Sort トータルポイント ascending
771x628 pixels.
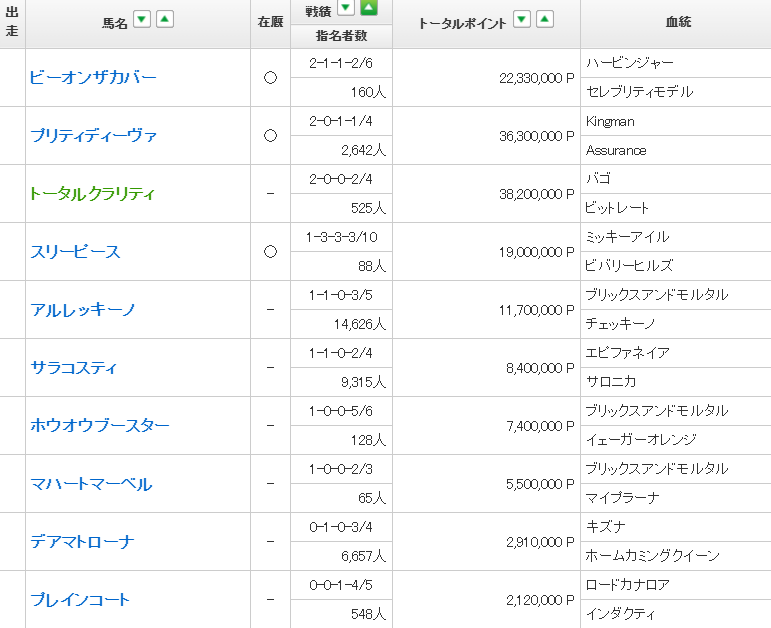[544, 20]
